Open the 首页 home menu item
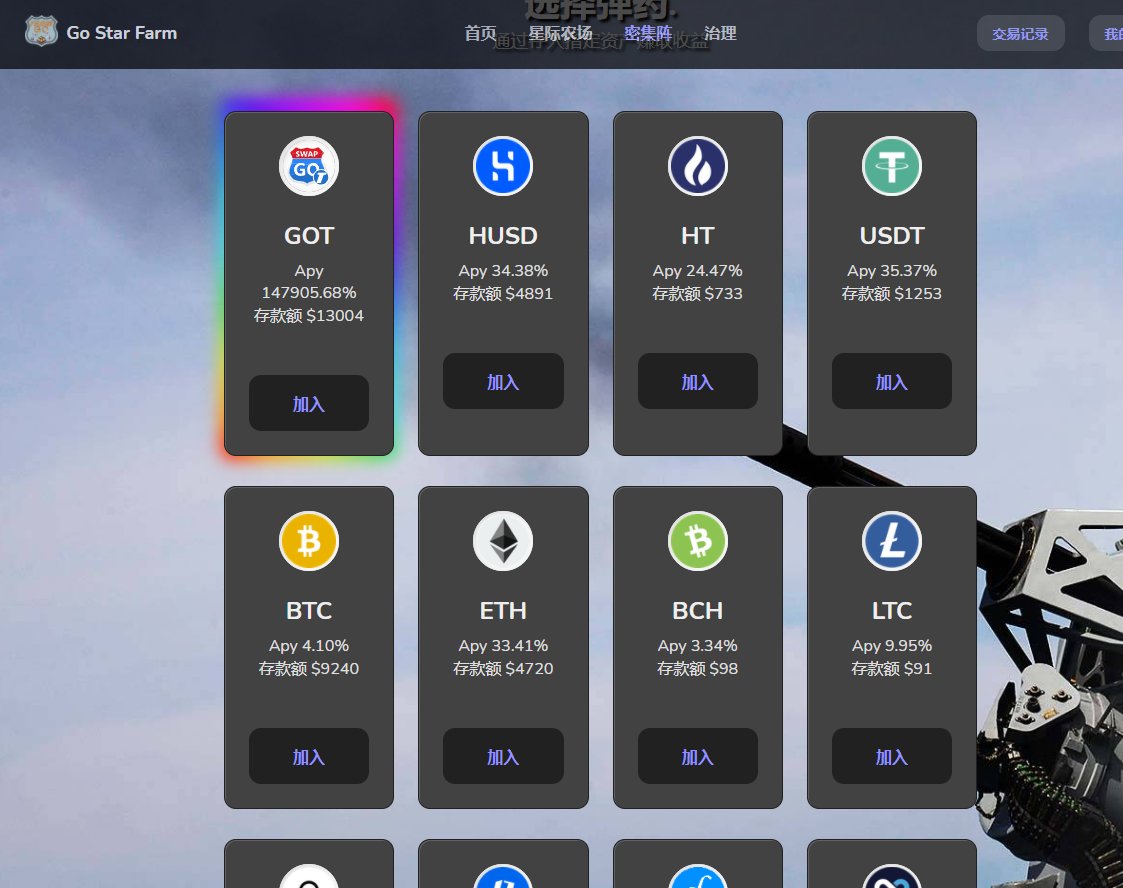 [480, 33]
